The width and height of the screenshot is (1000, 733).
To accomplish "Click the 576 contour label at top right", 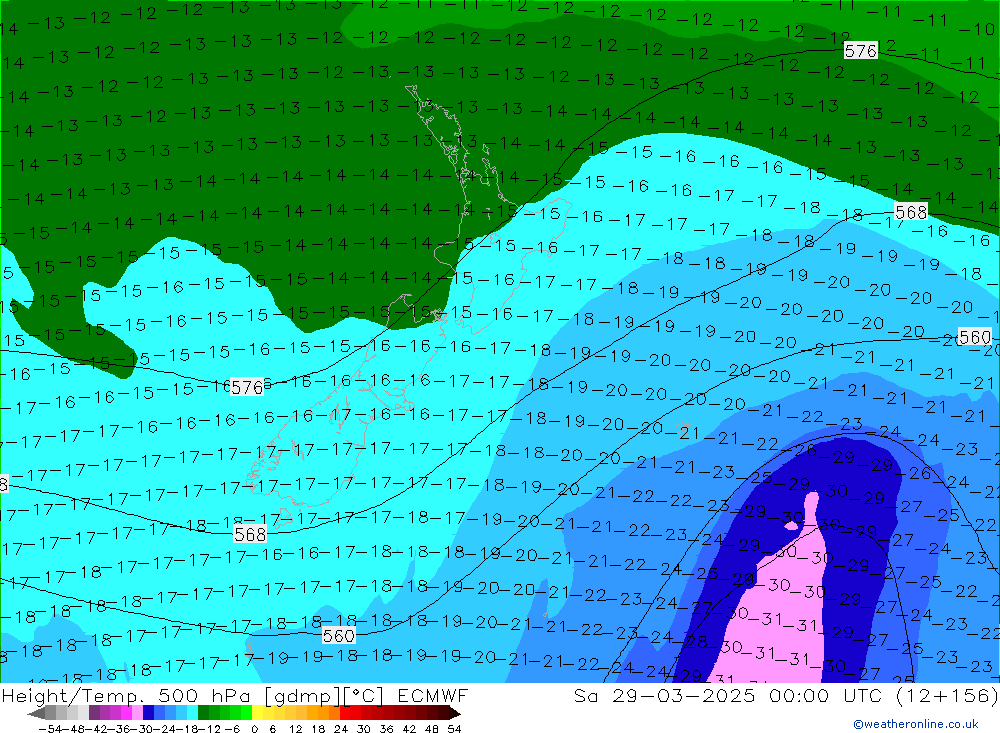I will click(860, 50).
